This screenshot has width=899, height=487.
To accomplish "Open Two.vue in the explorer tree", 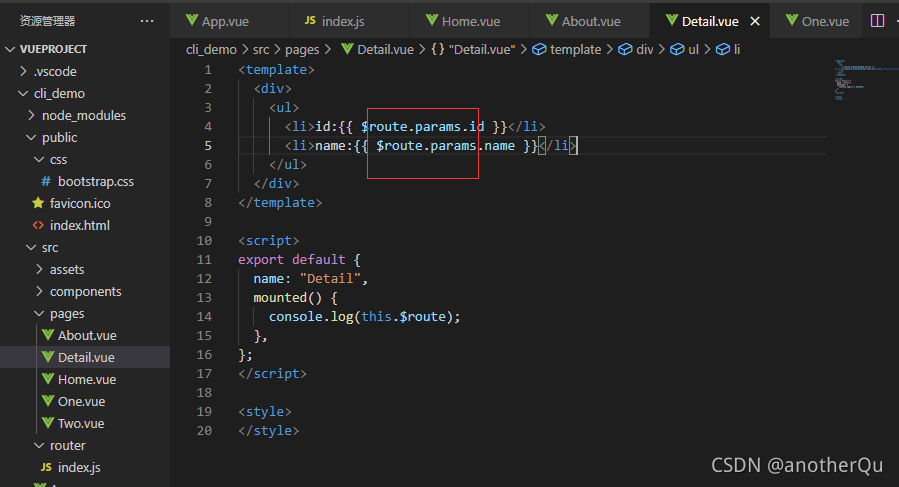I will point(85,423).
